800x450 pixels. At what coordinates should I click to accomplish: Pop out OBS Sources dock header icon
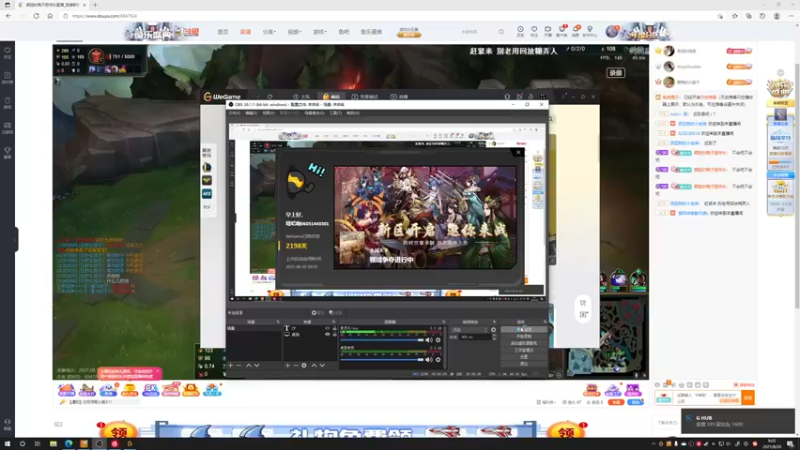pos(334,322)
